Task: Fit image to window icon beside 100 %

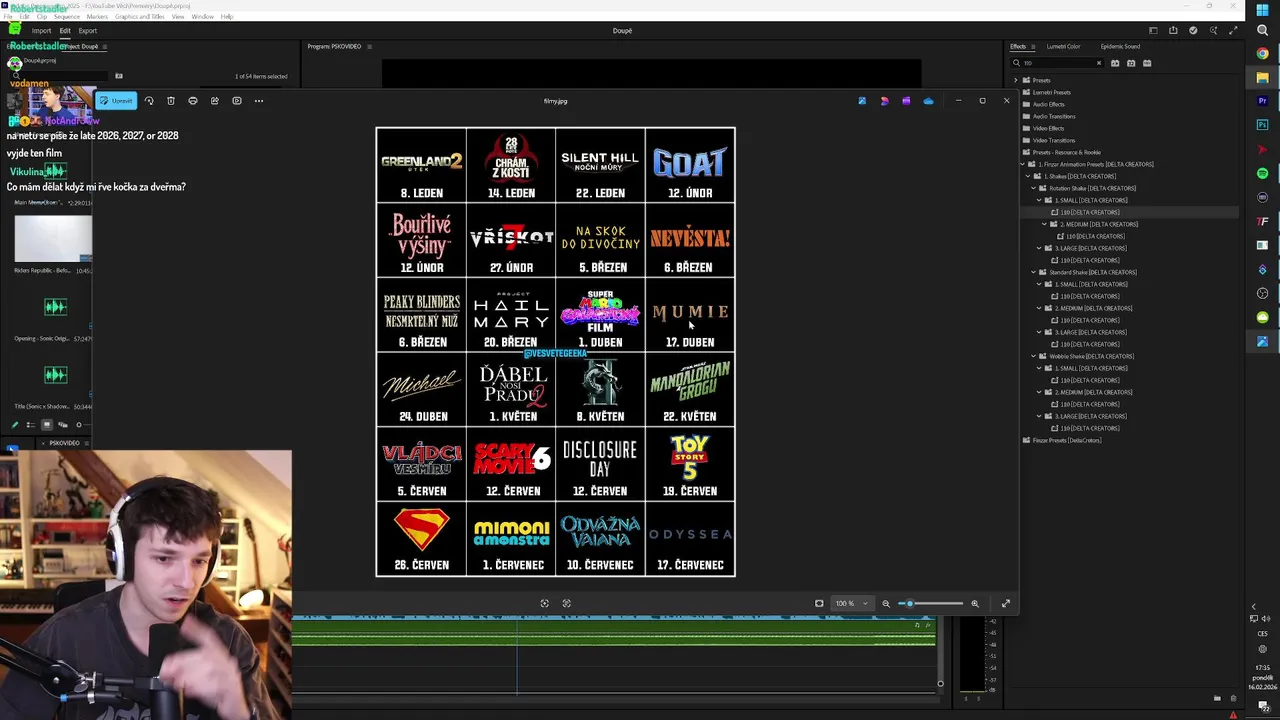Action: click(x=819, y=603)
